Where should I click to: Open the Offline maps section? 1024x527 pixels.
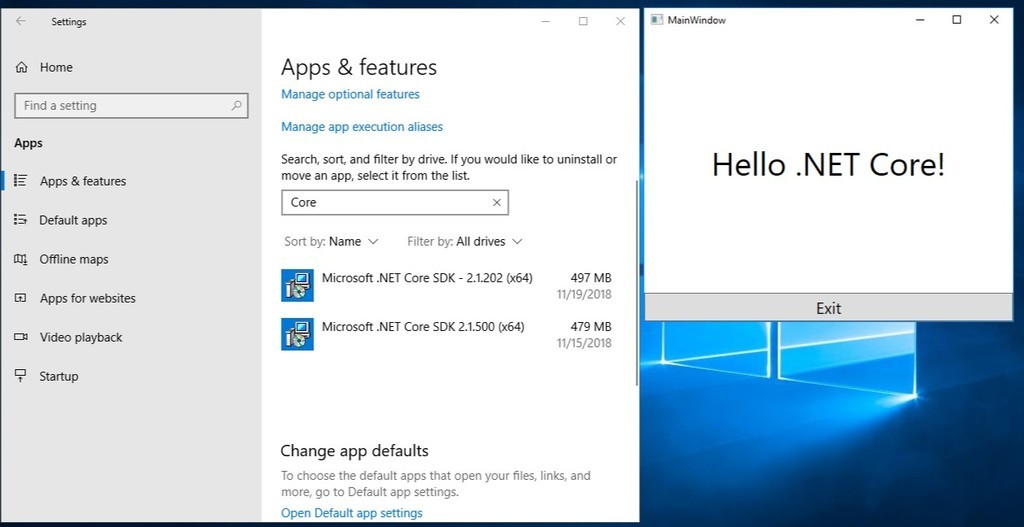coord(131,259)
